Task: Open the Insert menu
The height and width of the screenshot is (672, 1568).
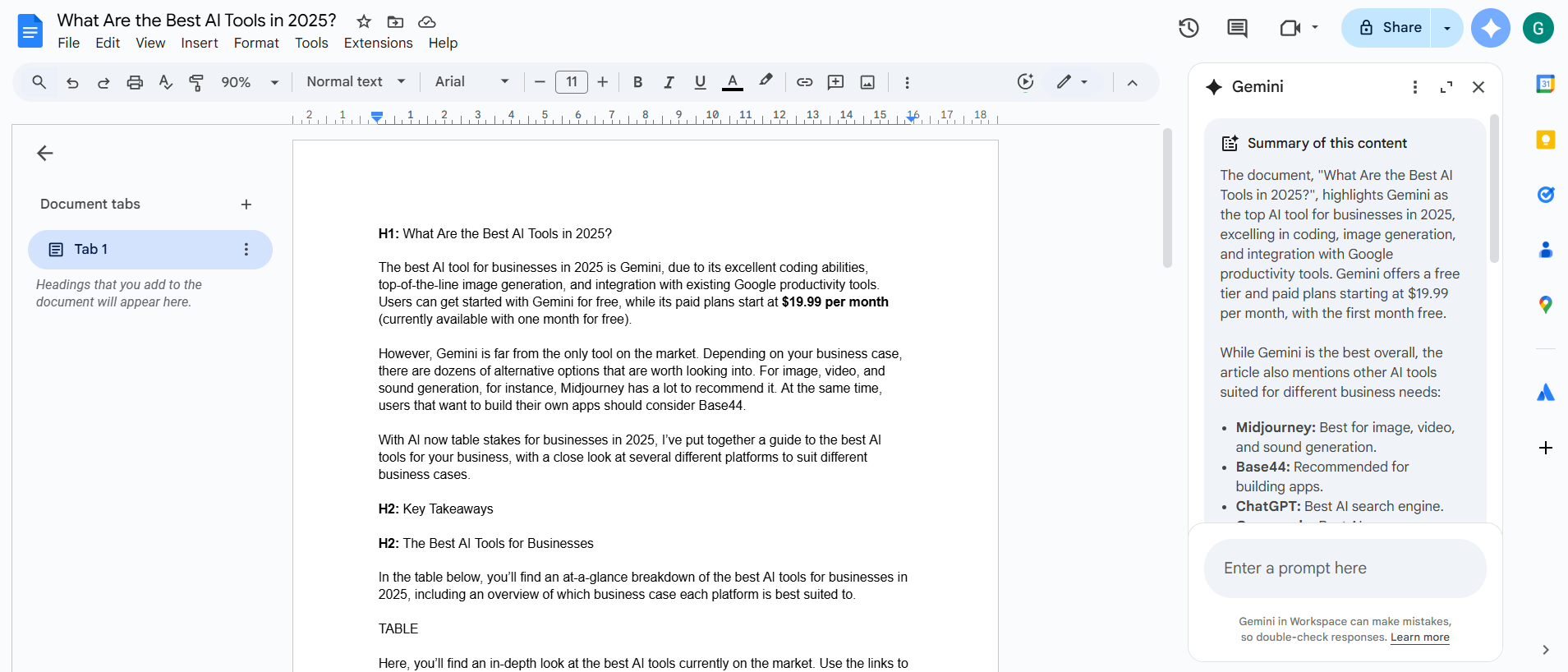Action: (199, 43)
